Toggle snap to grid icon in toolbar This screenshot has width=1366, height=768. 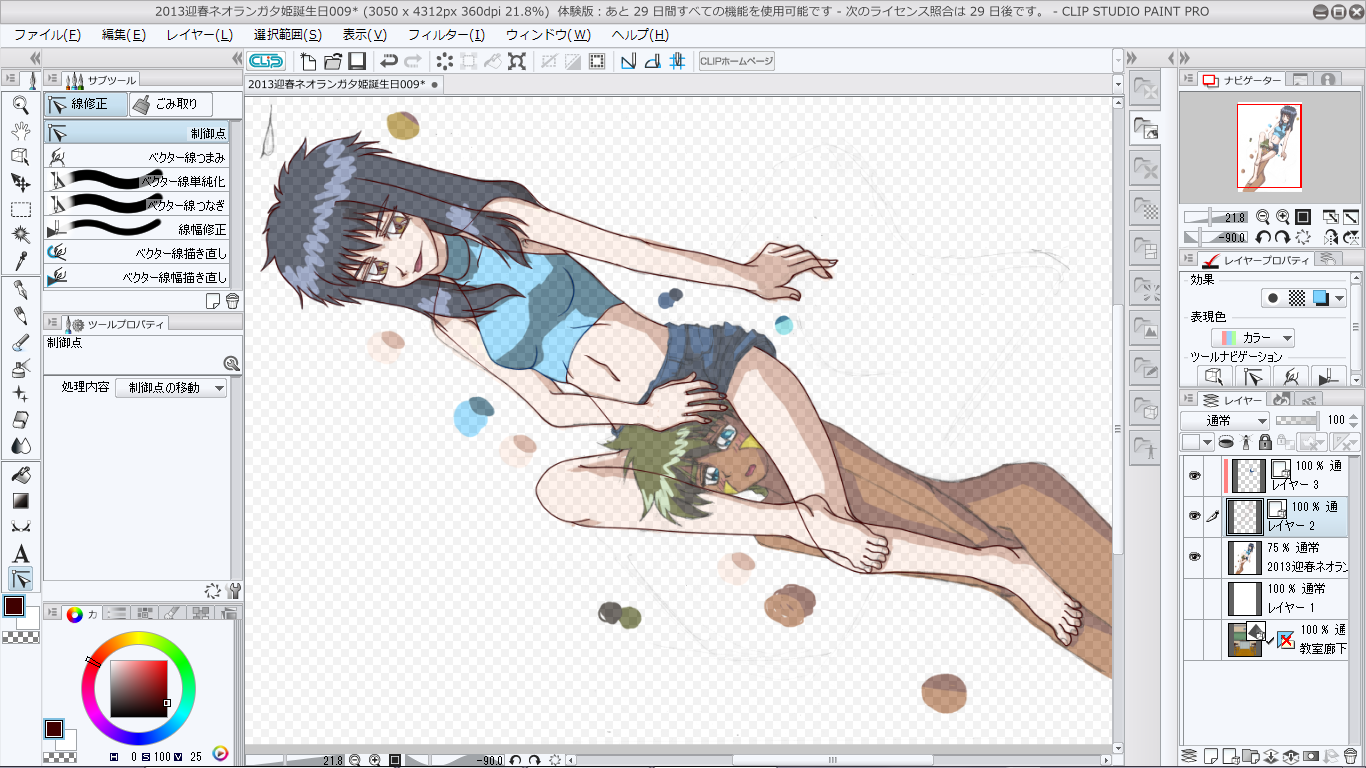677,61
